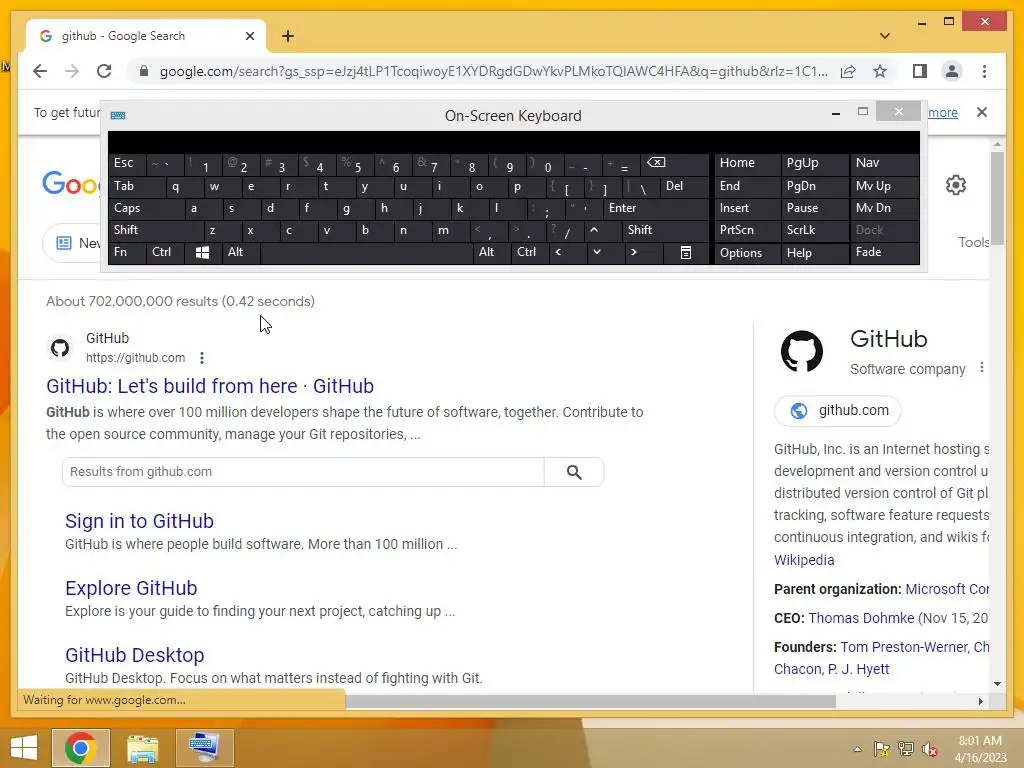The height and width of the screenshot is (768, 1024).
Task: Open On-Screen Keyboard taskbar icon
Action: point(204,748)
